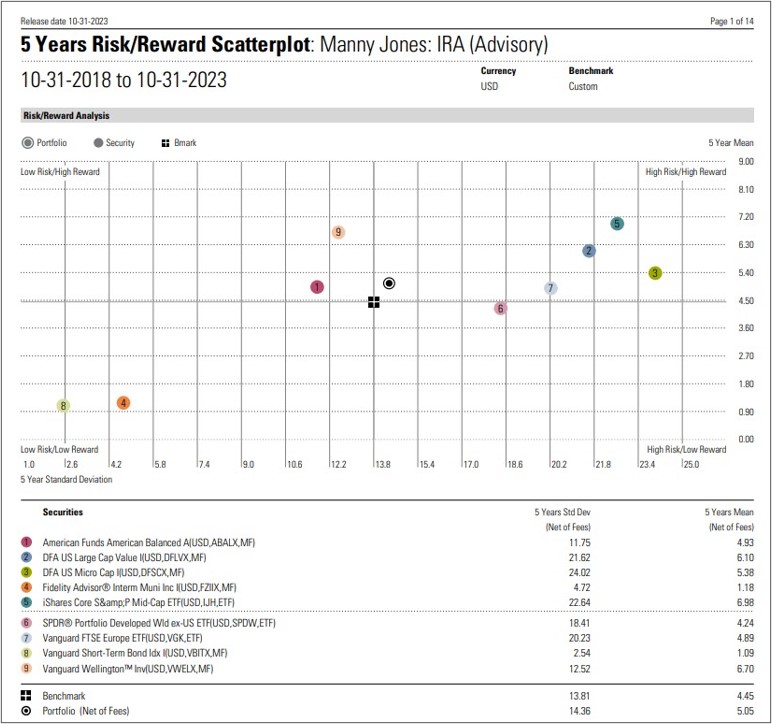The image size is (772, 724).
Task: Click the '5 Years Mean' column header
Action: [x=729, y=512]
